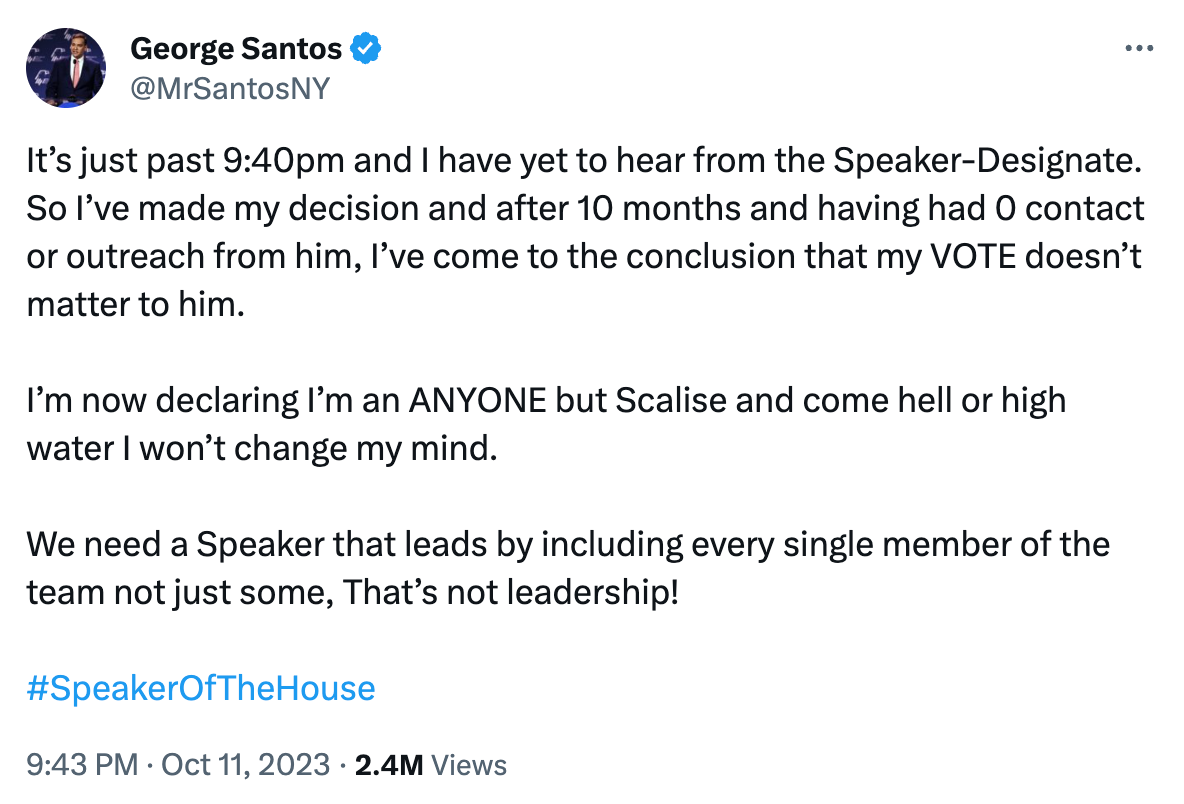This screenshot has width=1184, height=804.
Task: Click the @MrSantosNY handle
Action: [226, 88]
